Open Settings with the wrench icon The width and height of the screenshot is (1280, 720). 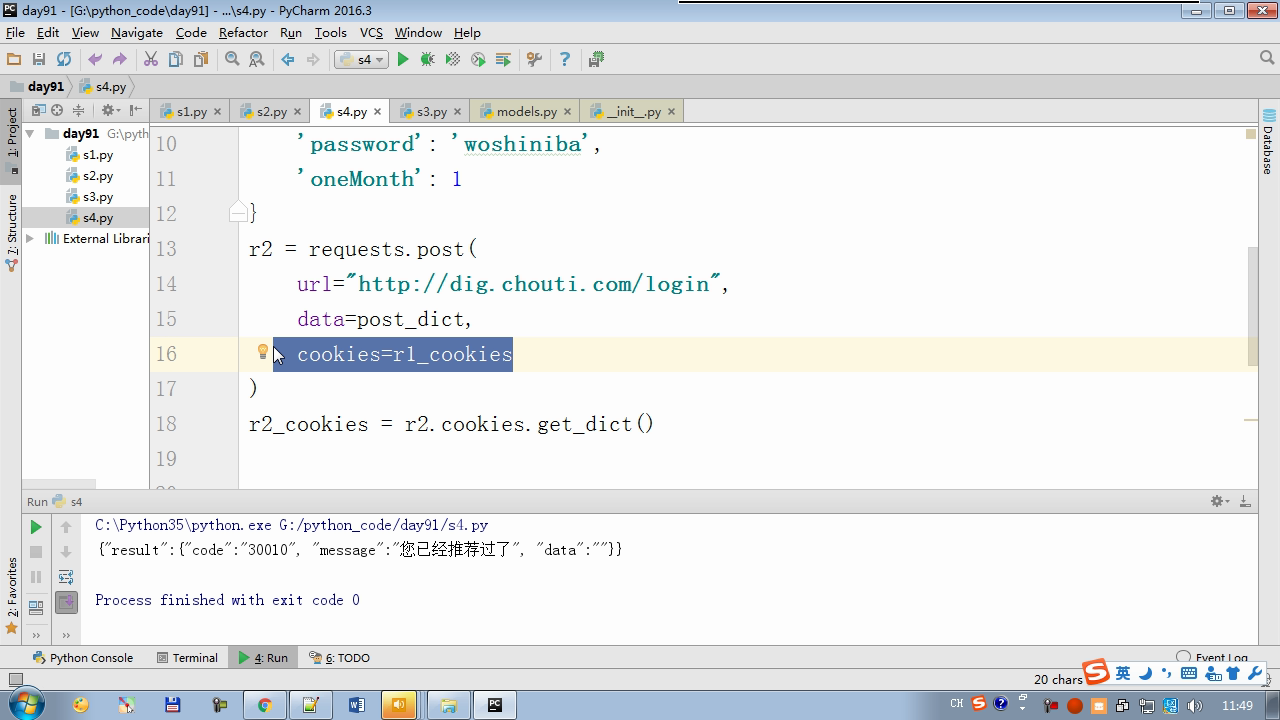point(534,60)
